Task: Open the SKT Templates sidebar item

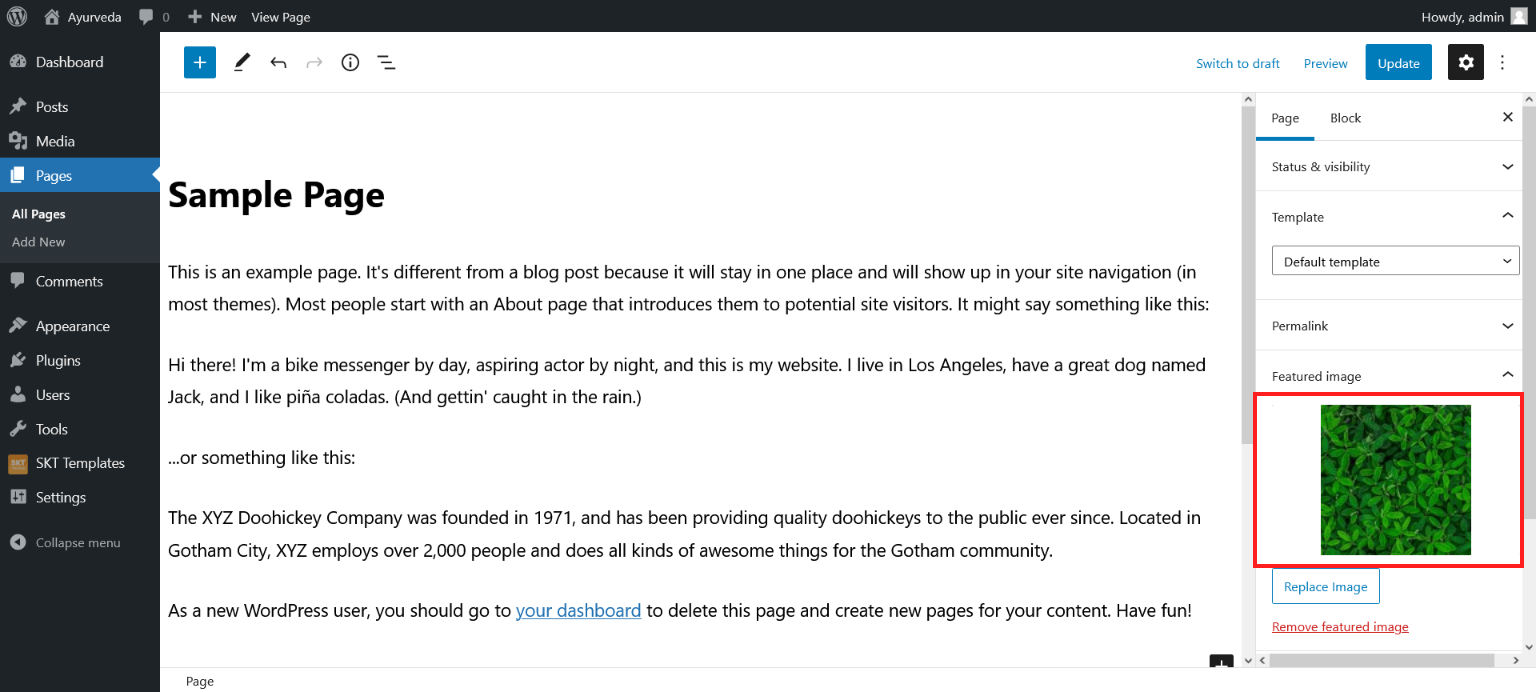Action: click(80, 463)
